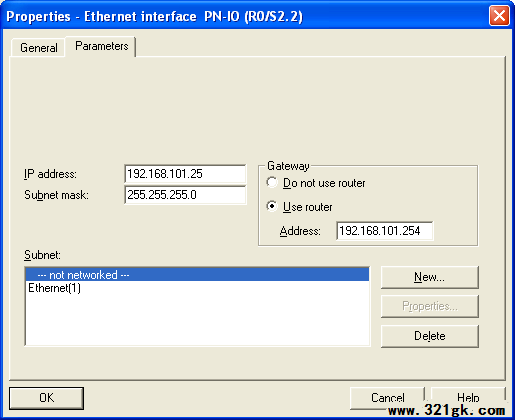The height and width of the screenshot is (420, 515).
Task: Close the Properties dialog with the X
Action: click(x=499, y=15)
